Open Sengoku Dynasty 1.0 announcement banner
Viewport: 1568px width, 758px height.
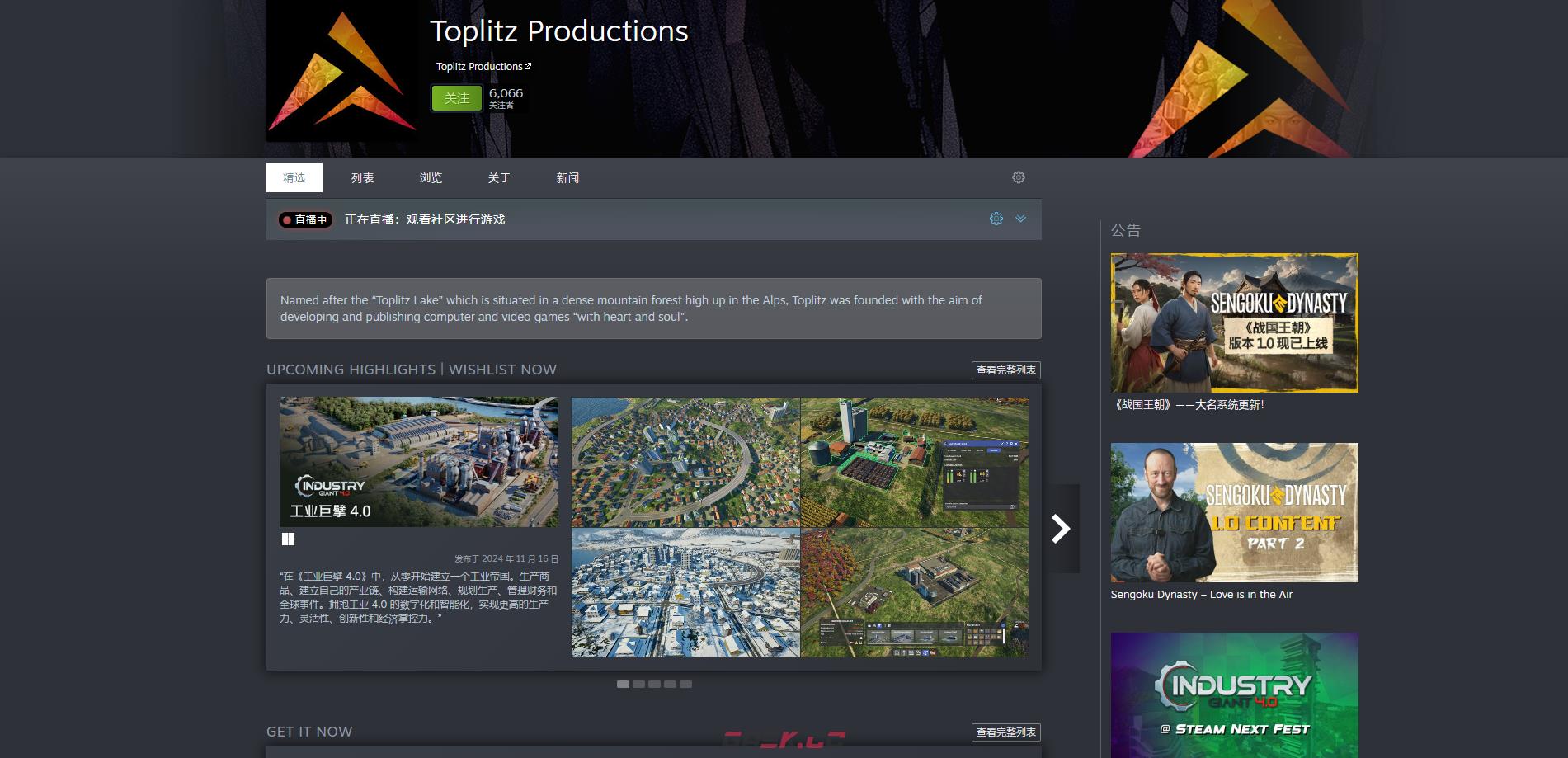pos(1234,323)
